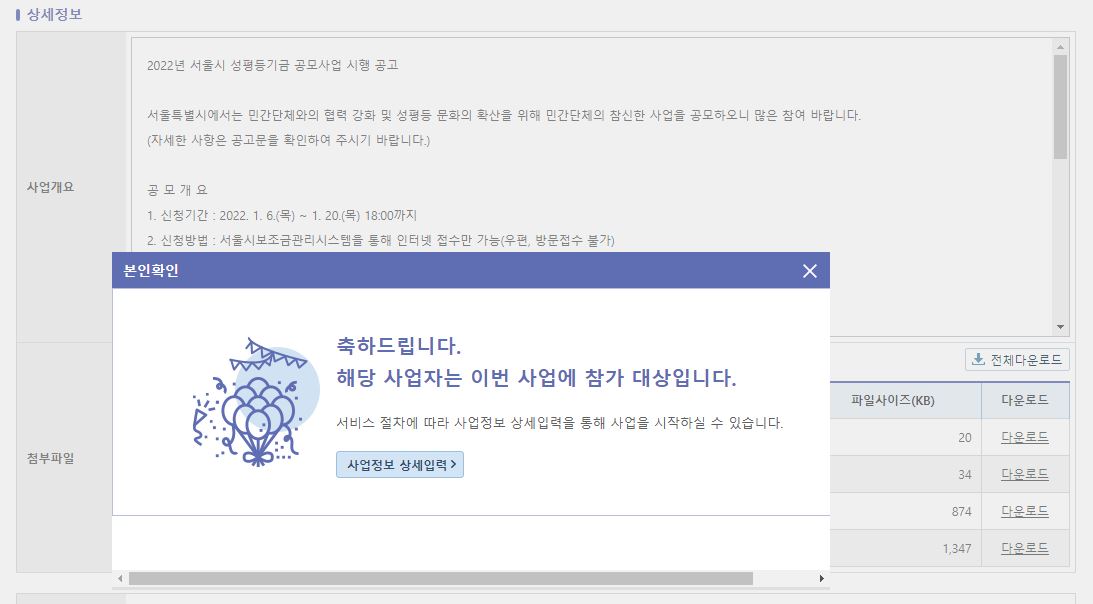1093x604 pixels.
Task: Click the 다운로드 link for the 874 KB file
Action: point(1025,511)
